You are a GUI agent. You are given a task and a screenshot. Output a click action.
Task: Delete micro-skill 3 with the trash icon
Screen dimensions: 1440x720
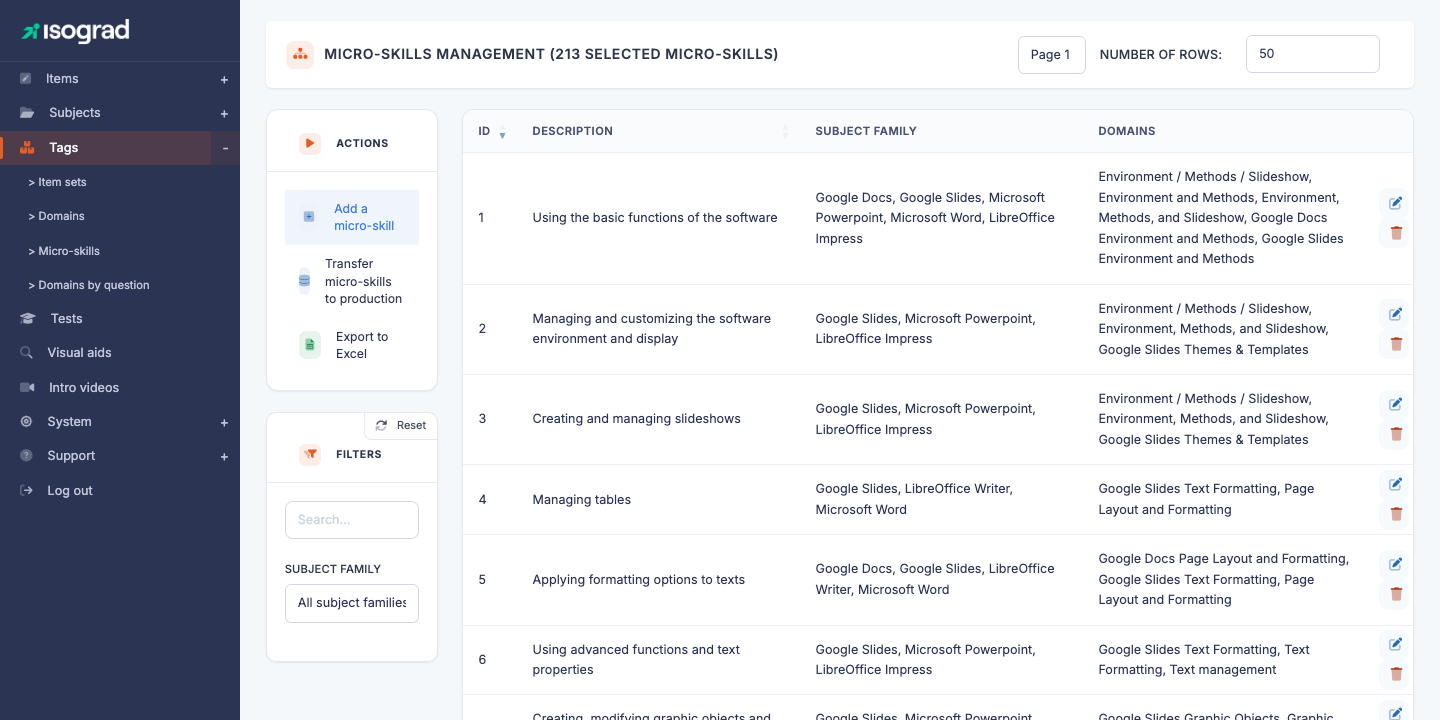point(1396,434)
